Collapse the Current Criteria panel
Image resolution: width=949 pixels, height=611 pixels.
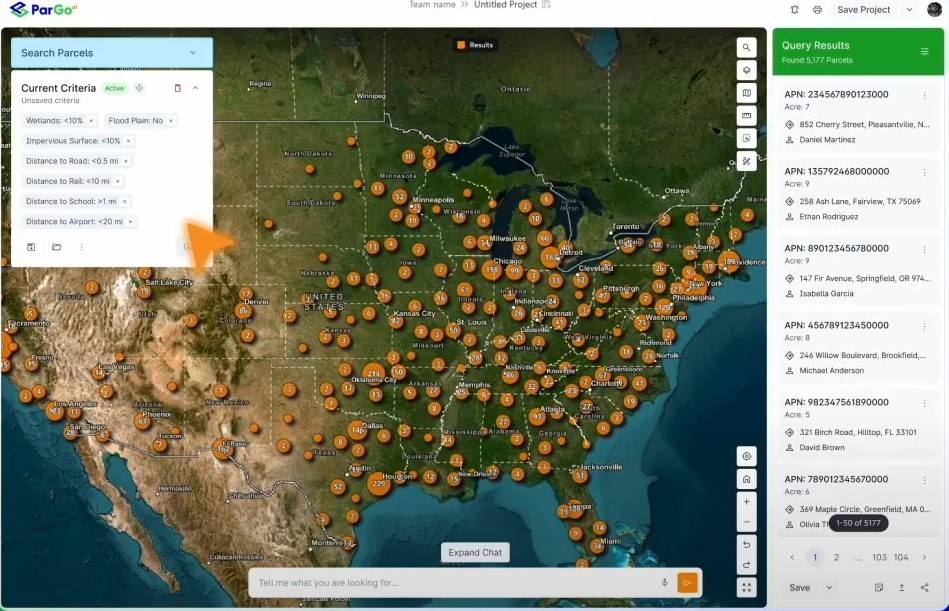pos(195,88)
